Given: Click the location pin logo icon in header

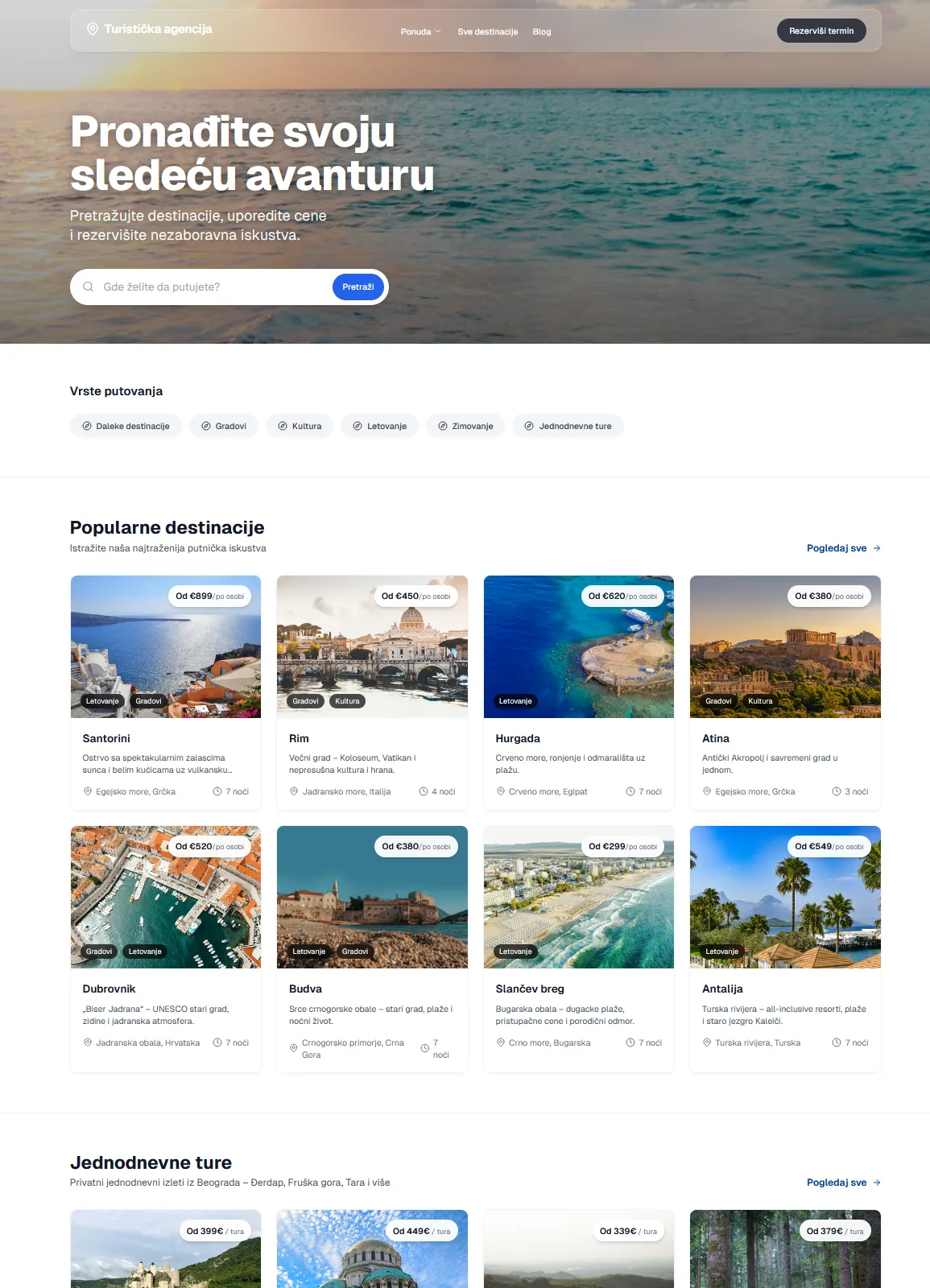Looking at the screenshot, I should (x=93, y=29).
